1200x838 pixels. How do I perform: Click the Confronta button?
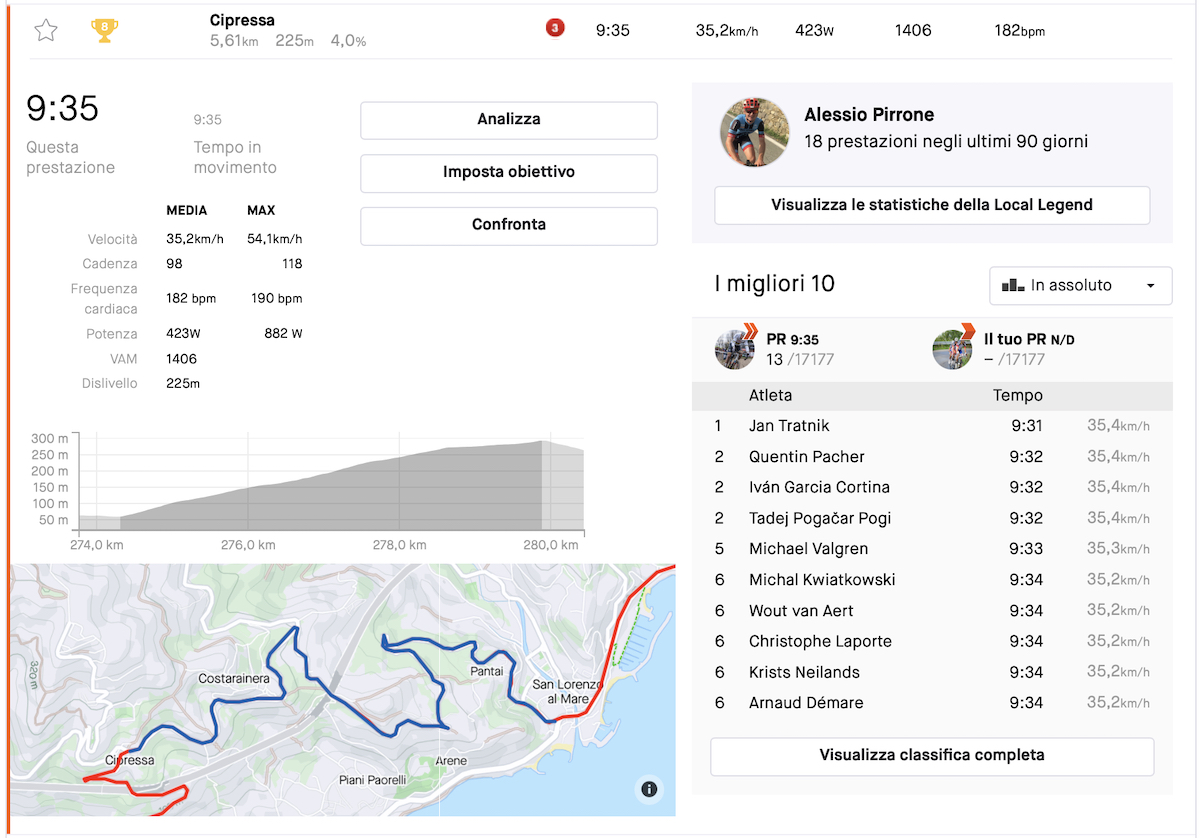tap(509, 226)
